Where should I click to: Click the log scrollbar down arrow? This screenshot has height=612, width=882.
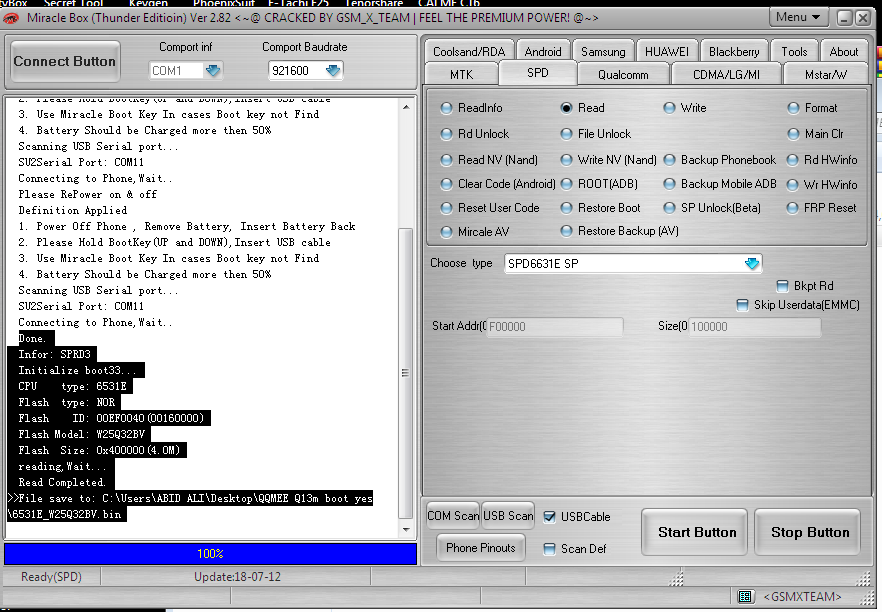[406, 529]
